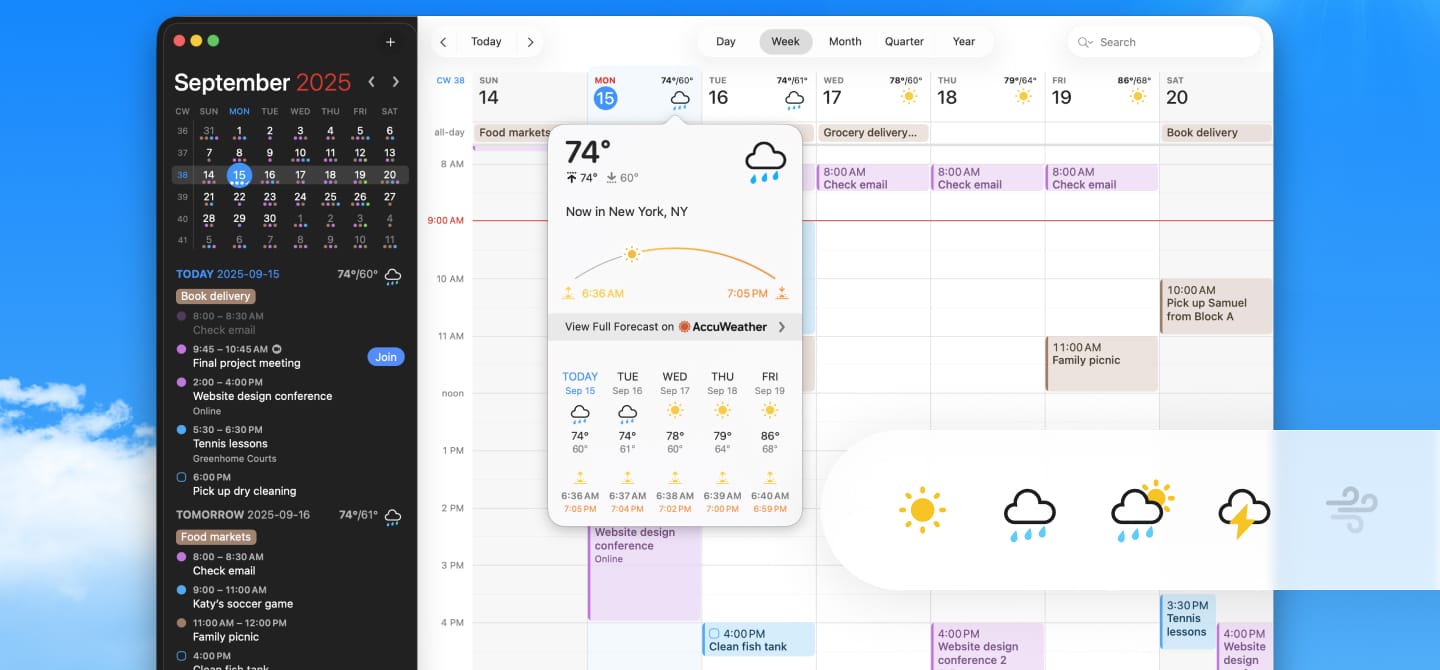1440x670 pixels.
Task: Go to previous month in sidebar
Action: pyautogui.click(x=372, y=82)
